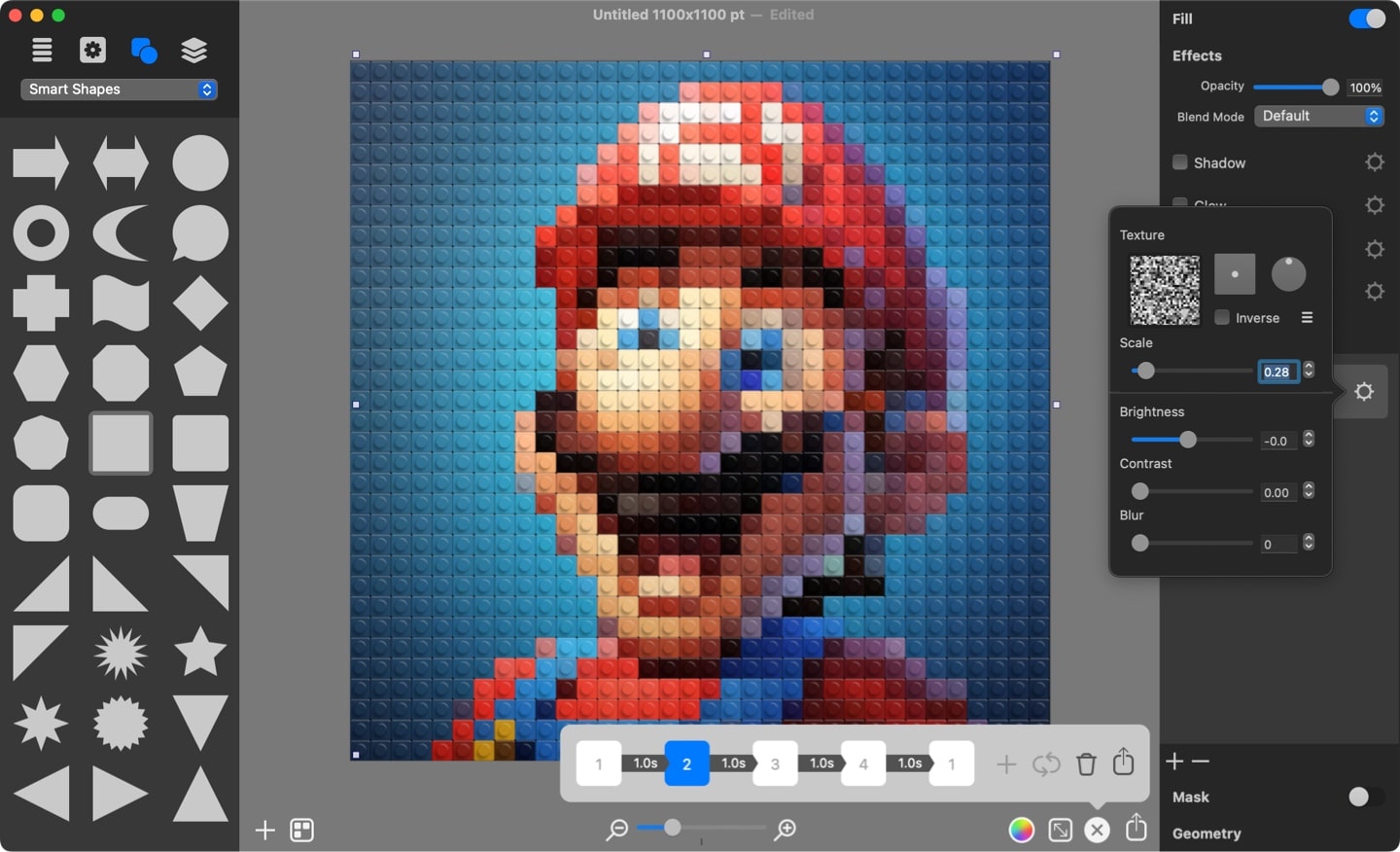Select the trapezoid shape
The image size is (1400, 852).
tap(200, 514)
